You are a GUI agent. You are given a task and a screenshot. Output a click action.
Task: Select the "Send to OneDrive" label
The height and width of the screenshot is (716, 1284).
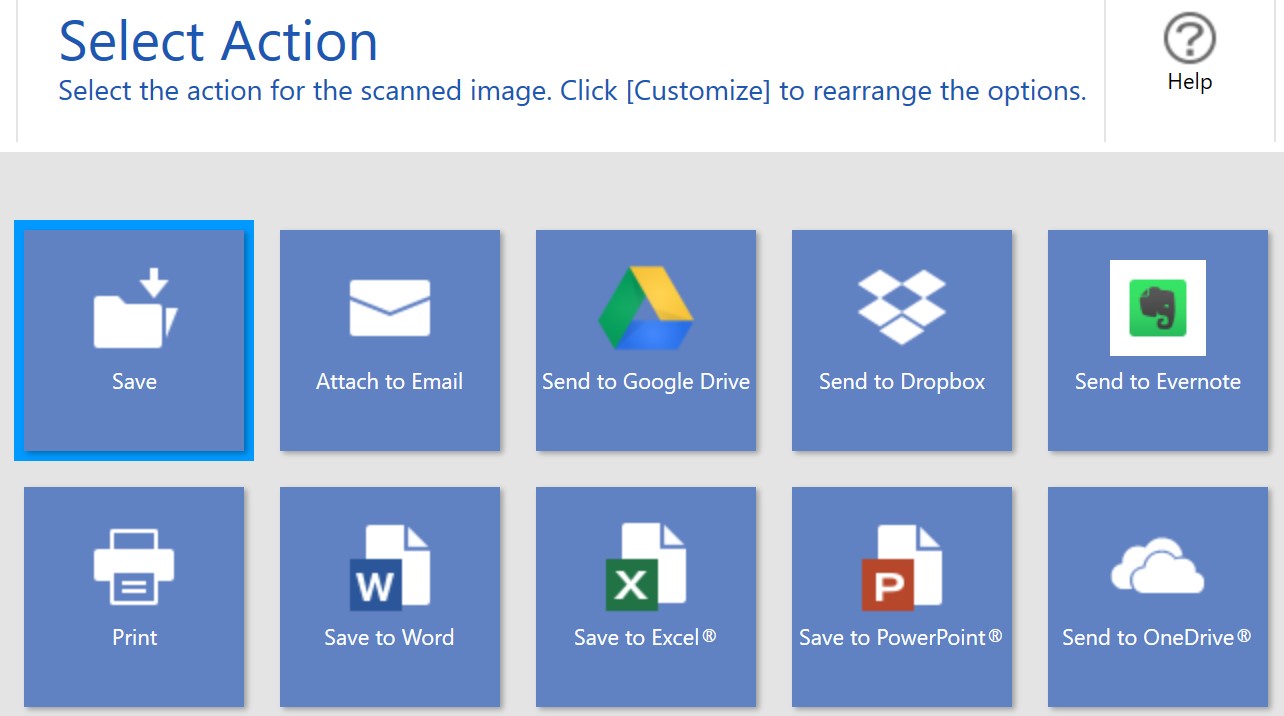click(1156, 638)
